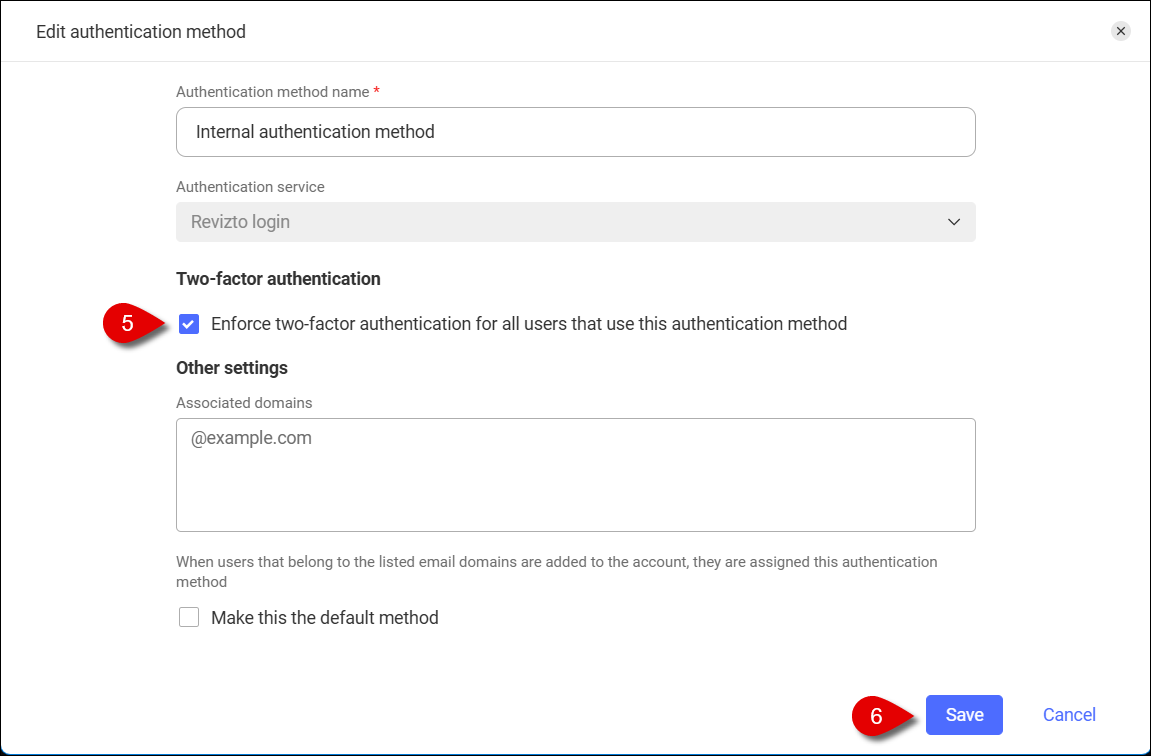Open the Authentication service dropdown

(x=576, y=222)
